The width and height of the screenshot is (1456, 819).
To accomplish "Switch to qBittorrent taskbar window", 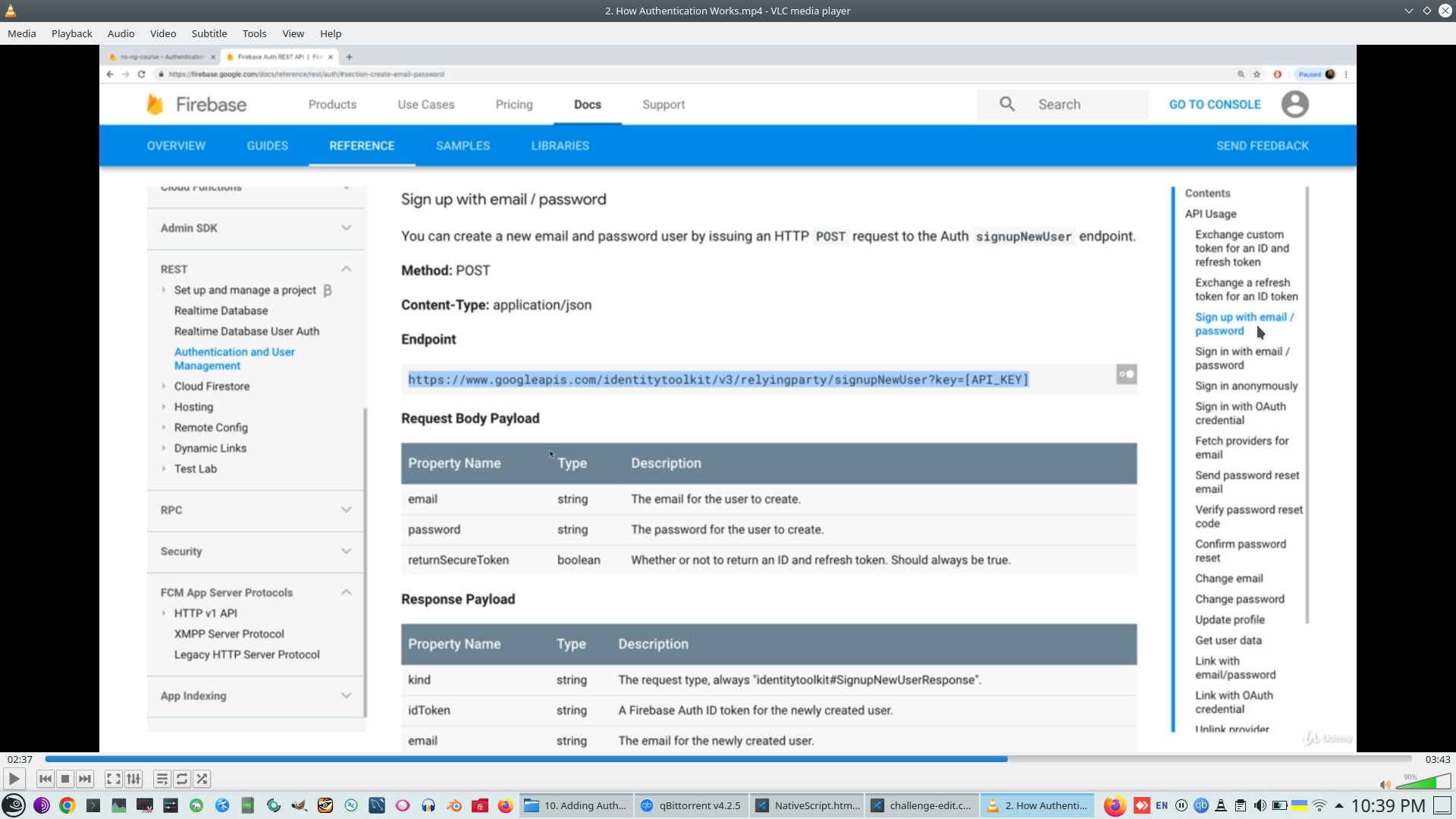I will tap(691, 805).
